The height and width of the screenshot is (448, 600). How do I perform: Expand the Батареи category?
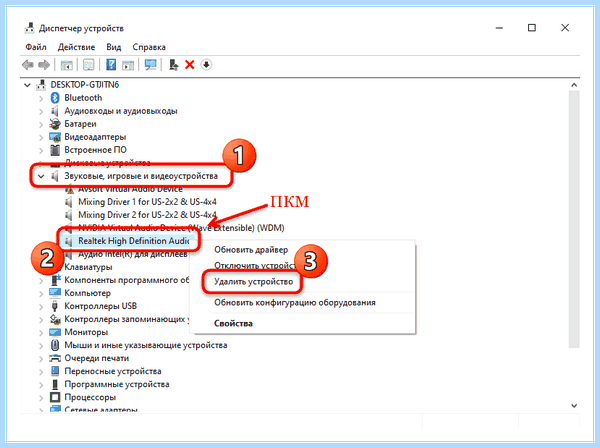point(41,124)
